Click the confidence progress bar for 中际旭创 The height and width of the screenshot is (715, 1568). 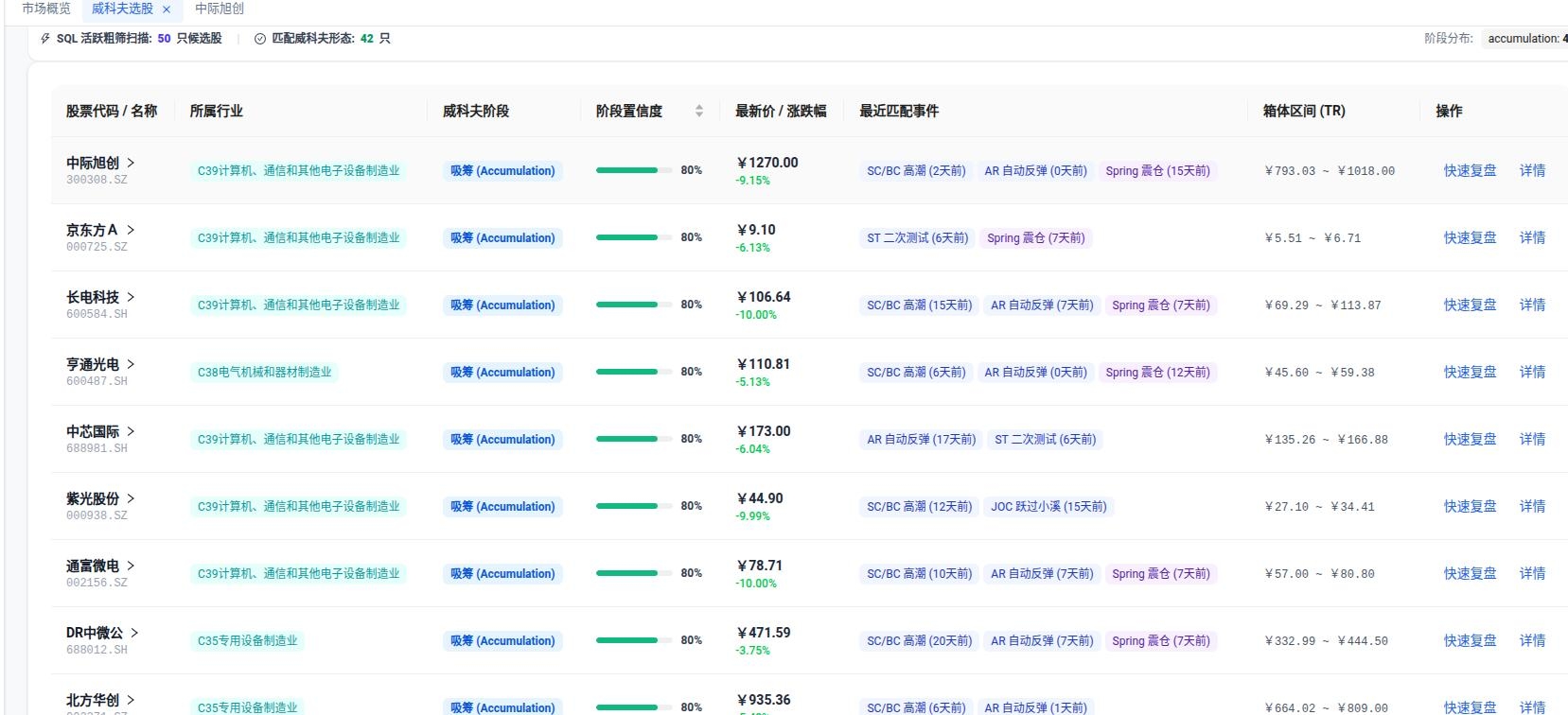coord(634,170)
